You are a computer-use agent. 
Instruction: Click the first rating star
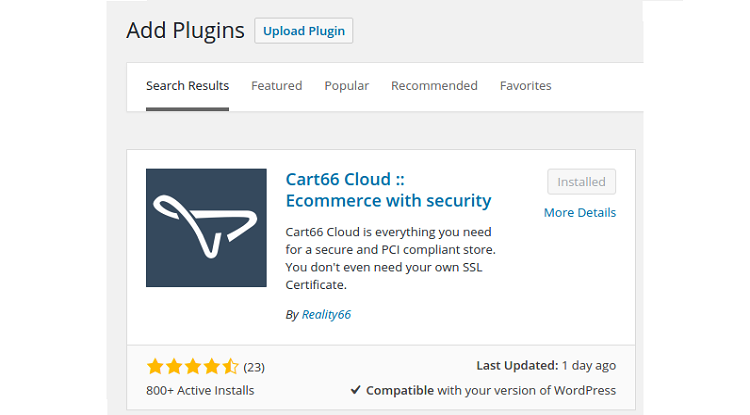[x=155, y=366]
